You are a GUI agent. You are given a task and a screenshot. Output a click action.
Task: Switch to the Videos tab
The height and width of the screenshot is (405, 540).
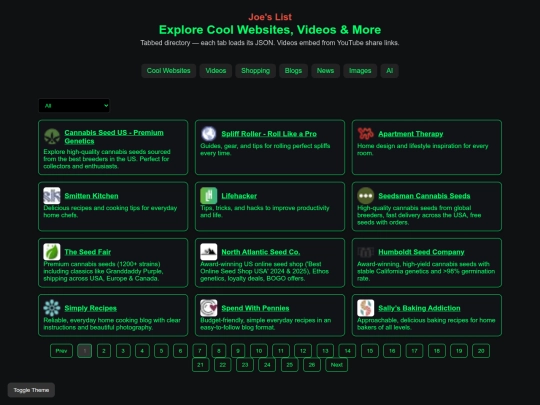point(216,71)
